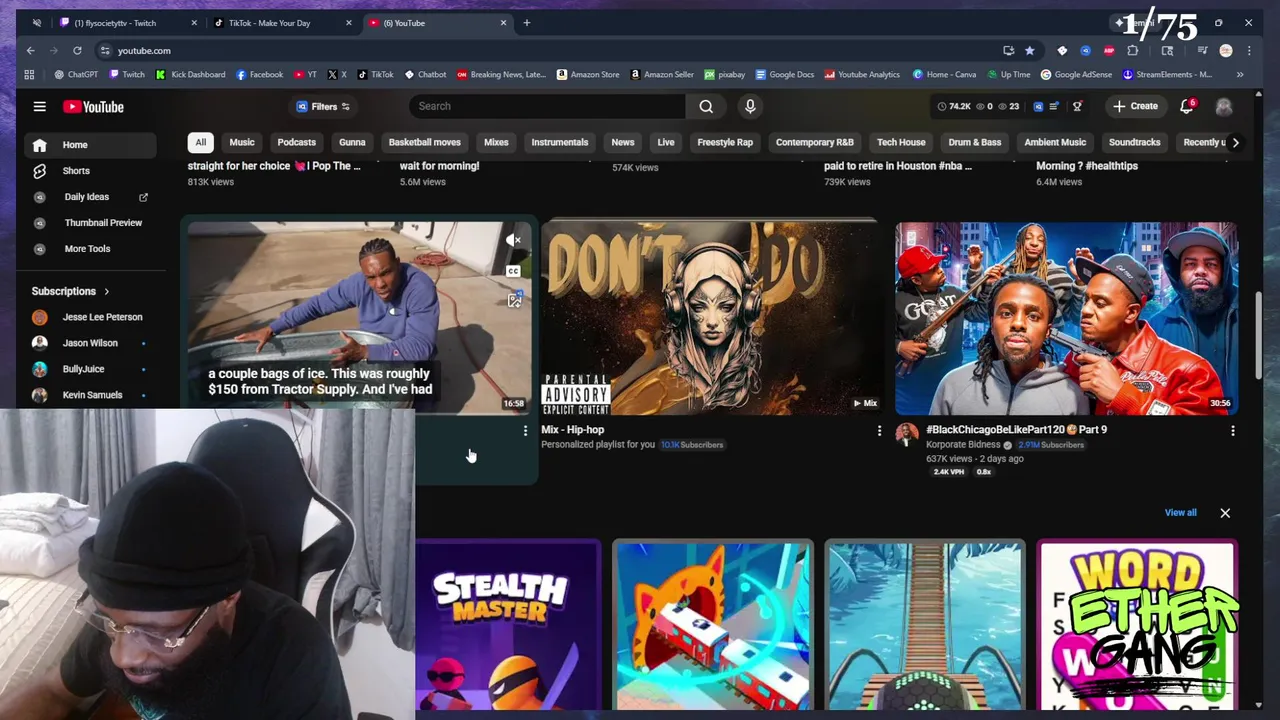Open the Korporate Bidness channel link

tap(964, 445)
